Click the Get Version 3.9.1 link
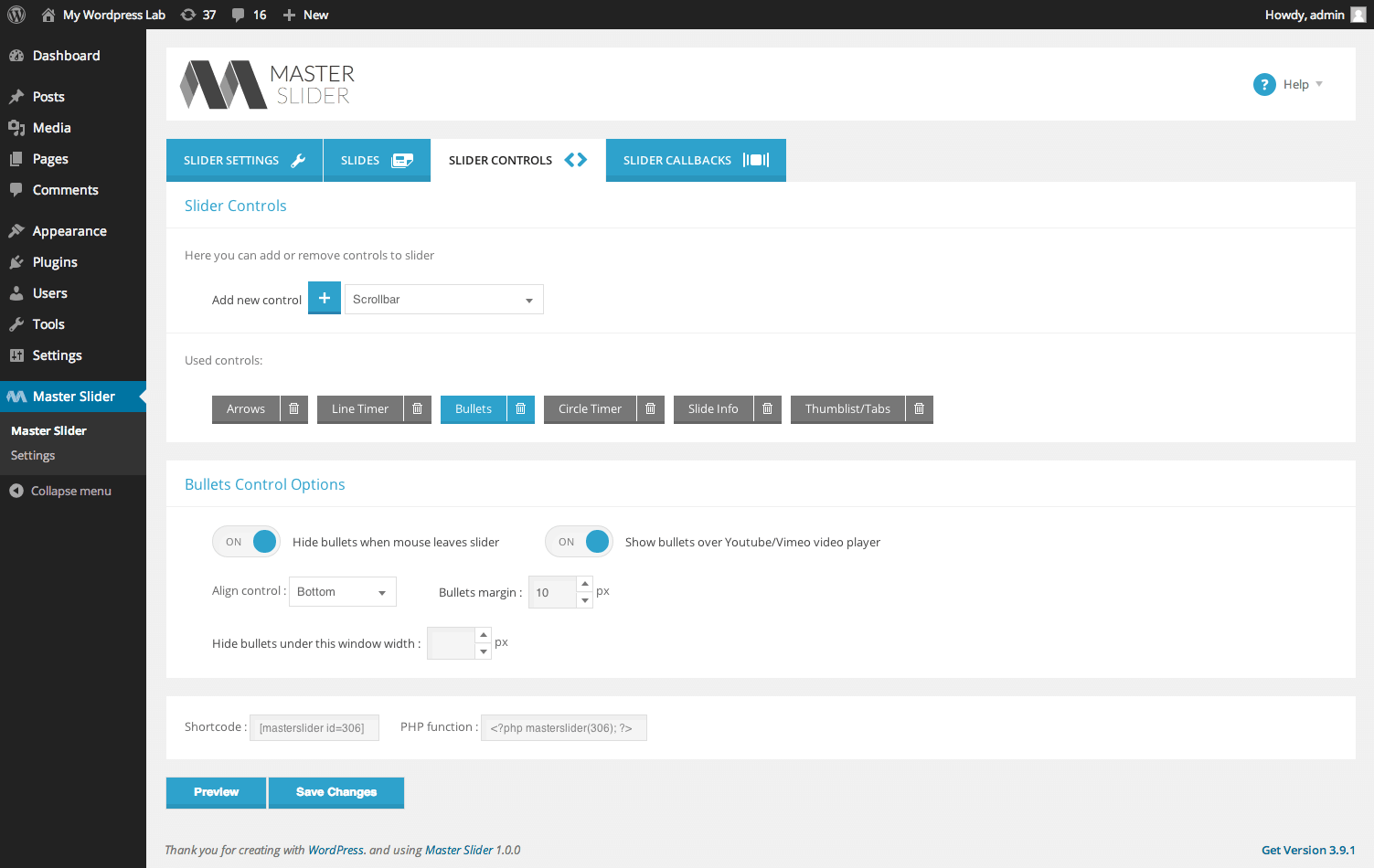 (1308, 850)
